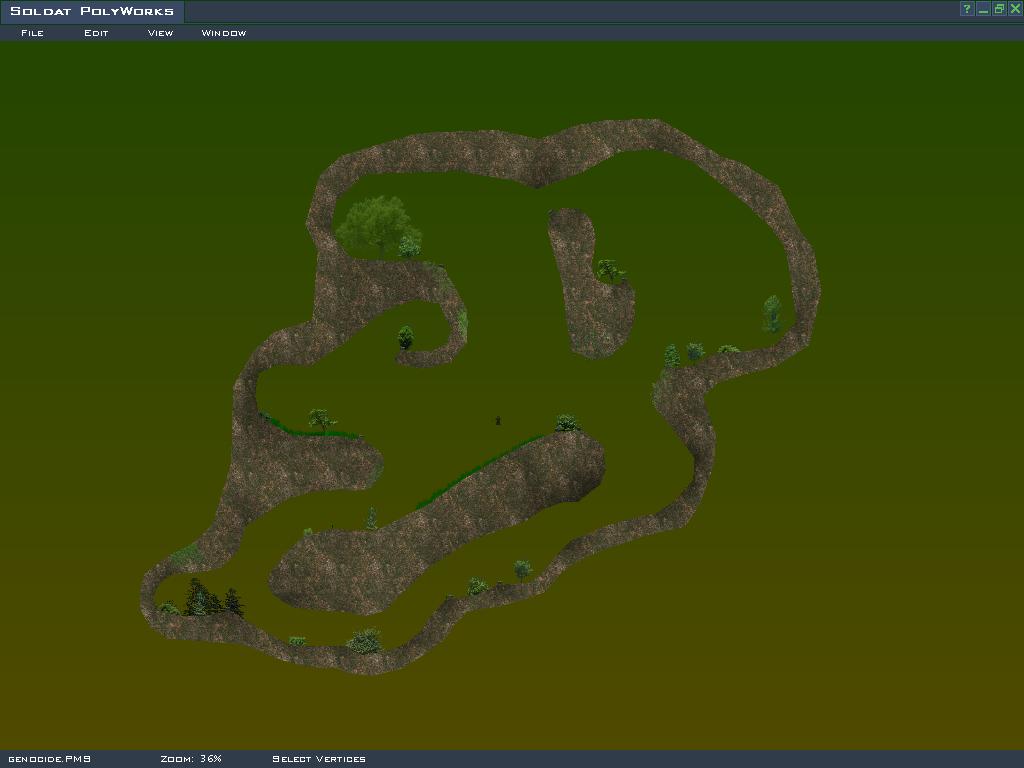Viewport: 1024px width, 768px height.
Task: Select the large leafy tree scenery at top-left
Action: coord(374,224)
